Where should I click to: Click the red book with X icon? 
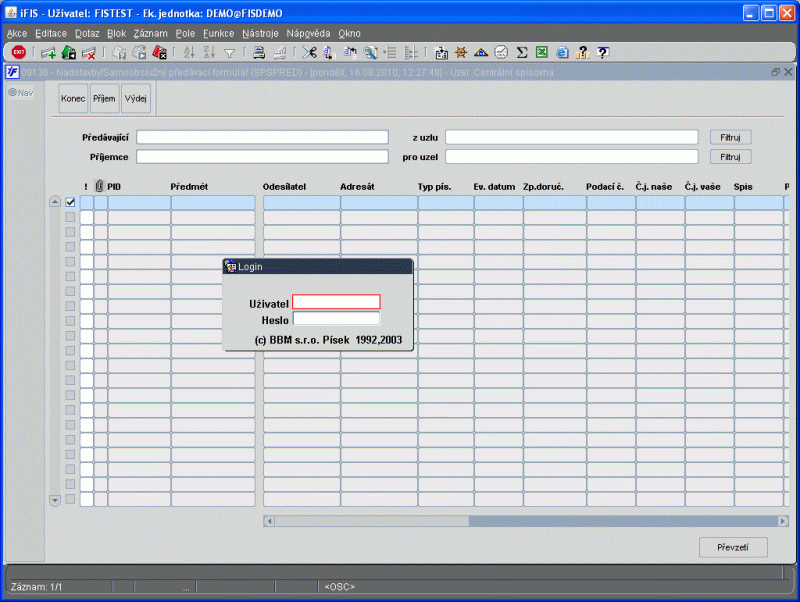160,52
